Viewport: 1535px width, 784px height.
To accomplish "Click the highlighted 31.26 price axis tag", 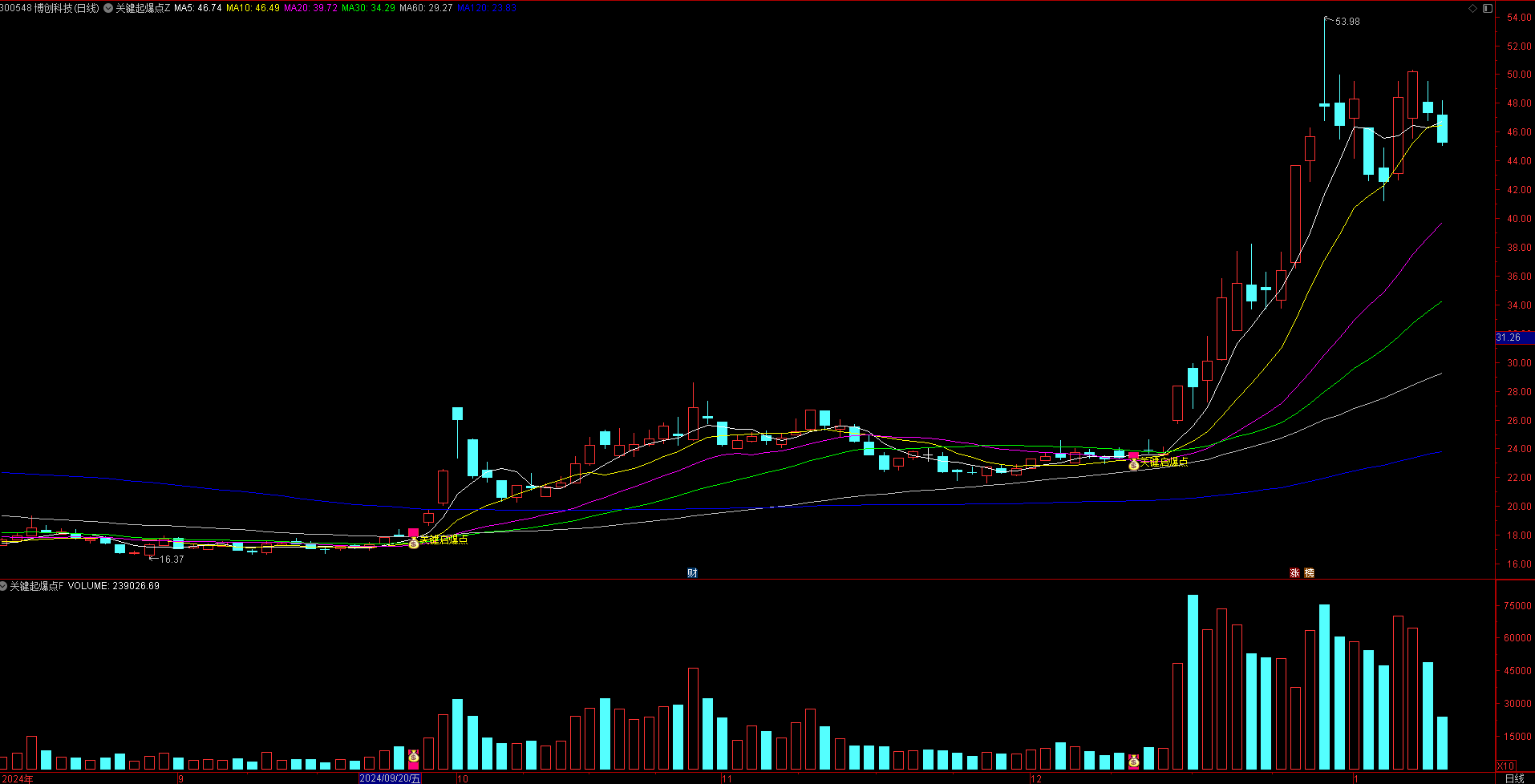I will 1515,337.
